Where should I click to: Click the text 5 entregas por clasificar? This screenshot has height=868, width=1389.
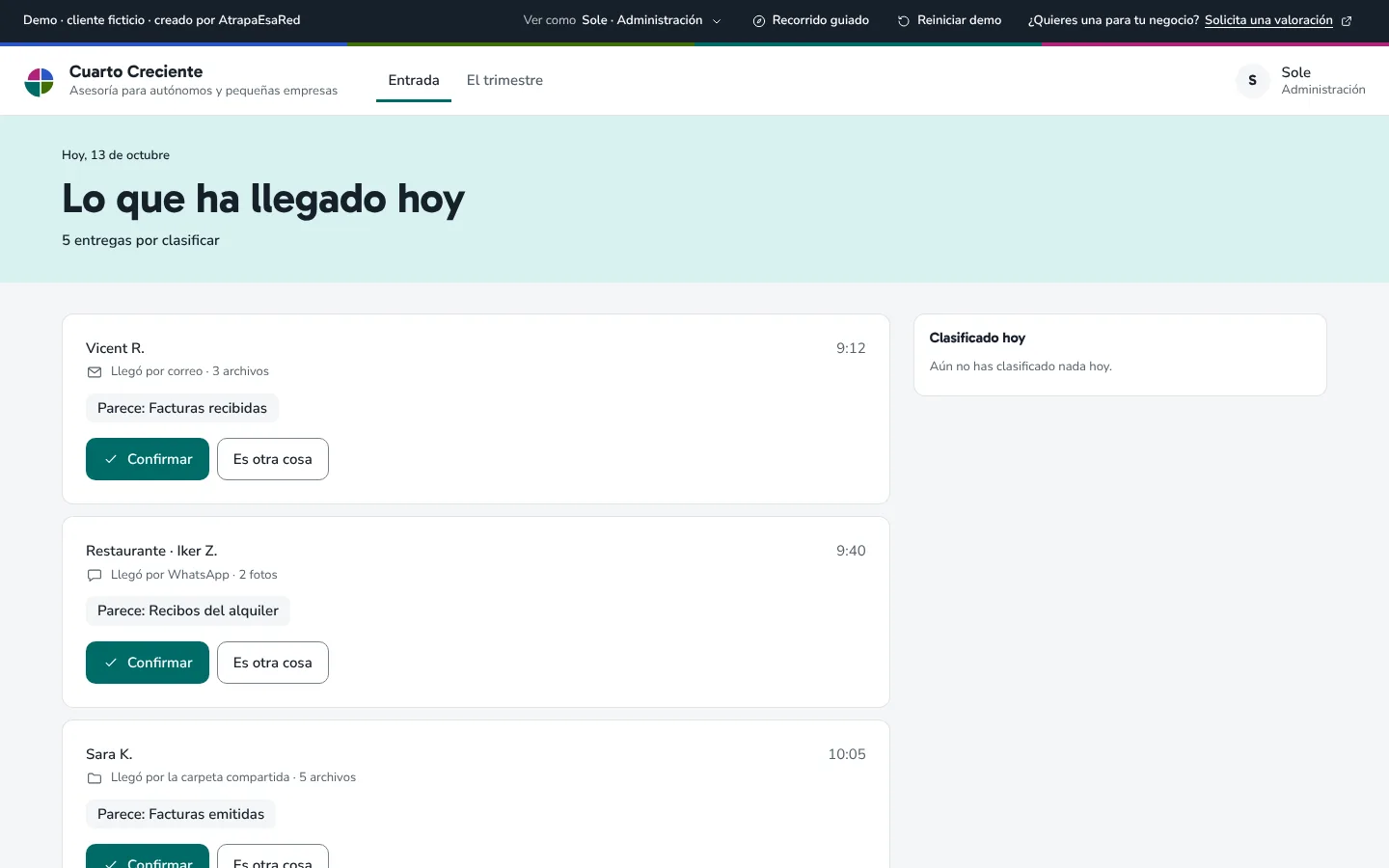coord(141,240)
